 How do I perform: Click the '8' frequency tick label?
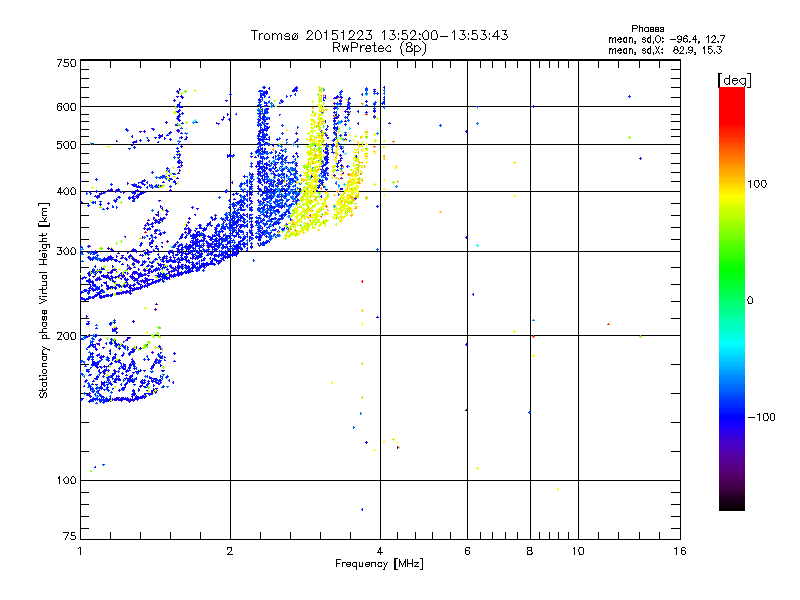[530, 551]
